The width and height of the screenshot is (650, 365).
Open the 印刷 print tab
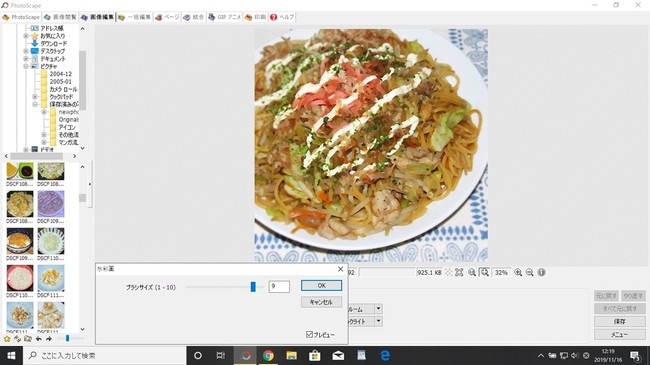tap(255, 17)
